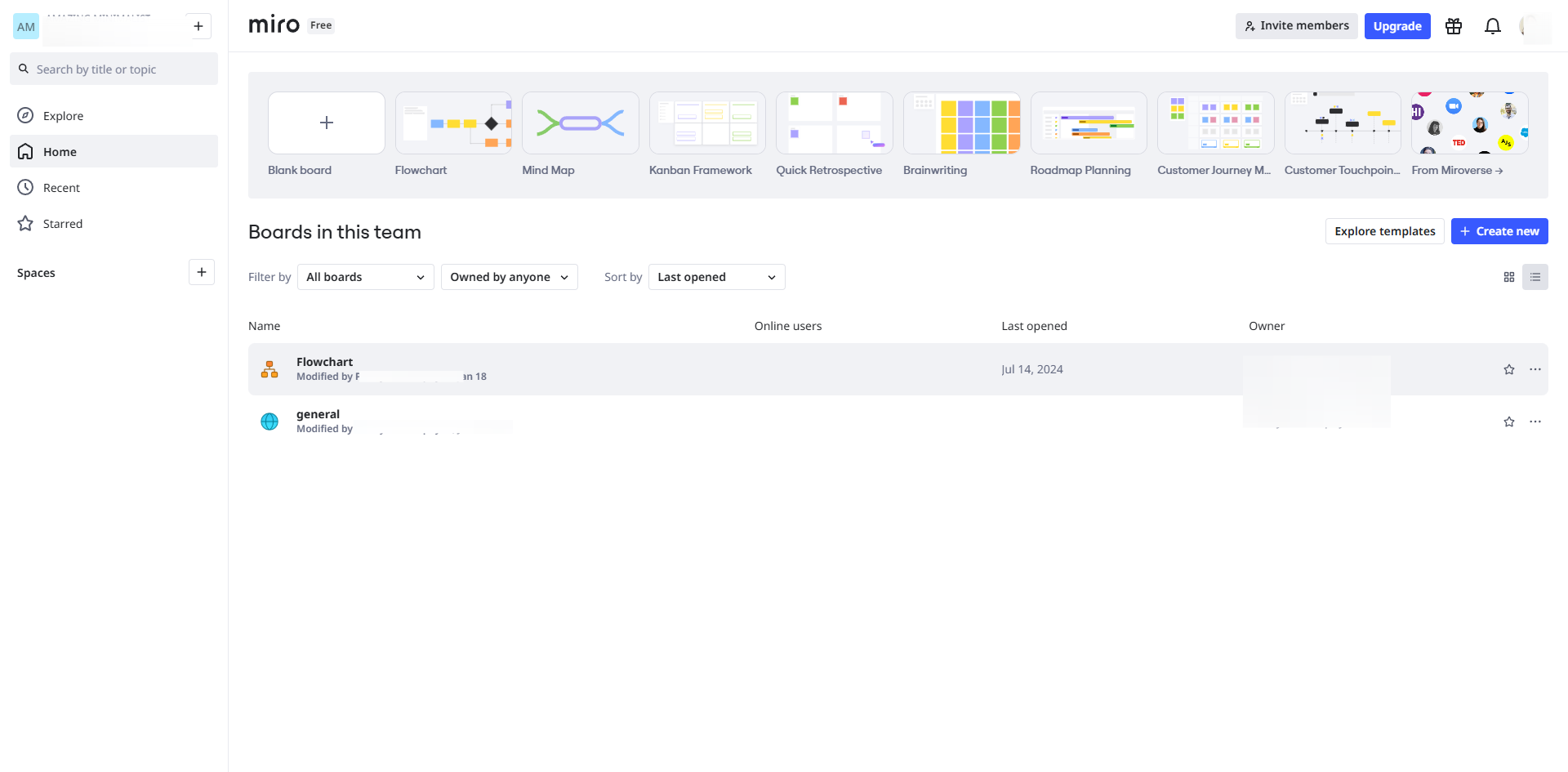Go to Explore in sidebar

(x=114, y=115)
